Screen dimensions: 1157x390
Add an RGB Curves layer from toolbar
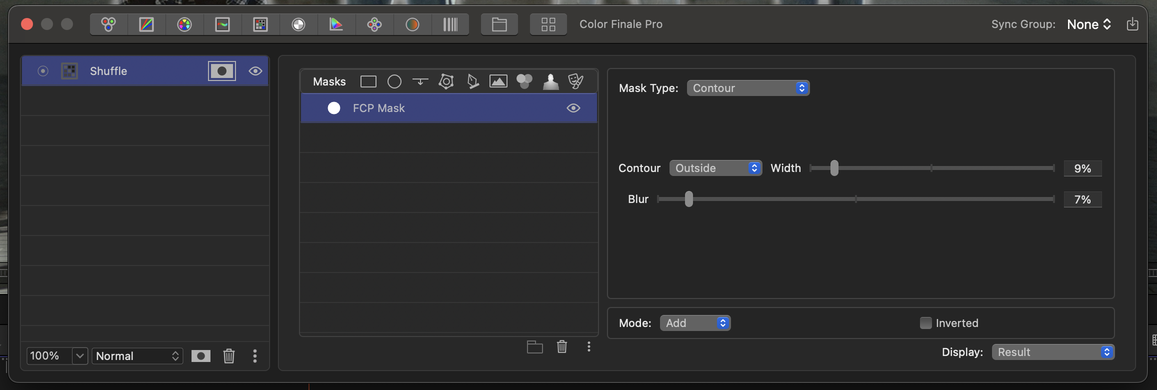coord(146,24)
